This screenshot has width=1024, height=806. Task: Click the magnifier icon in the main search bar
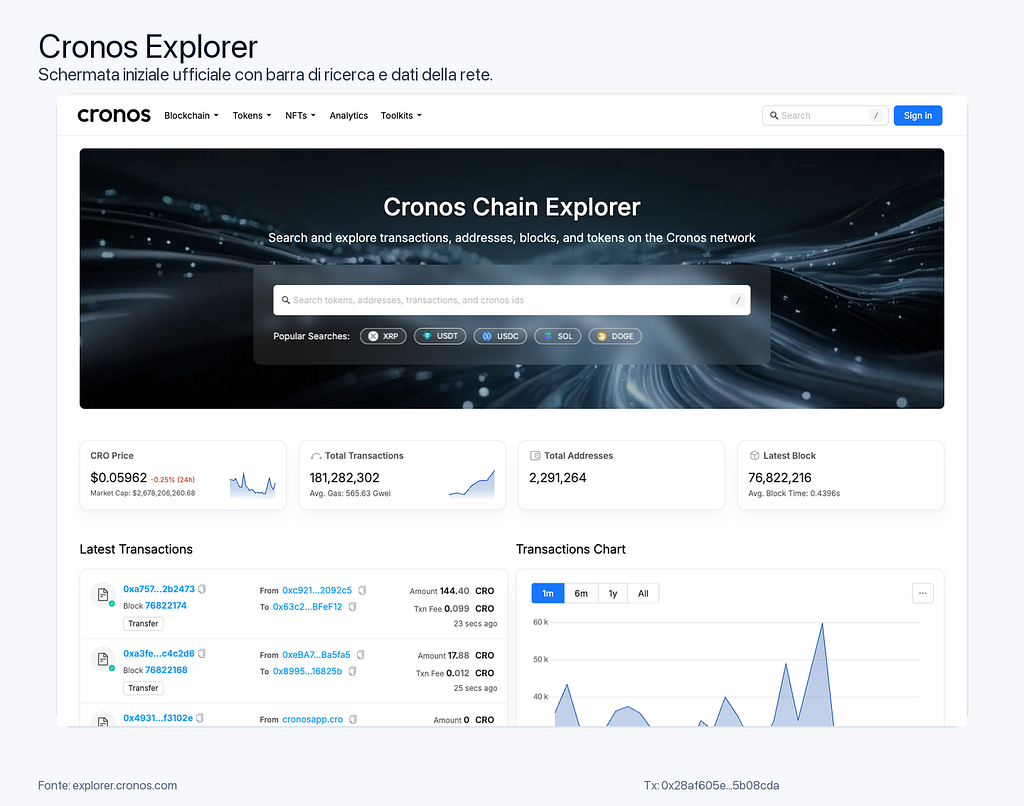285,300
